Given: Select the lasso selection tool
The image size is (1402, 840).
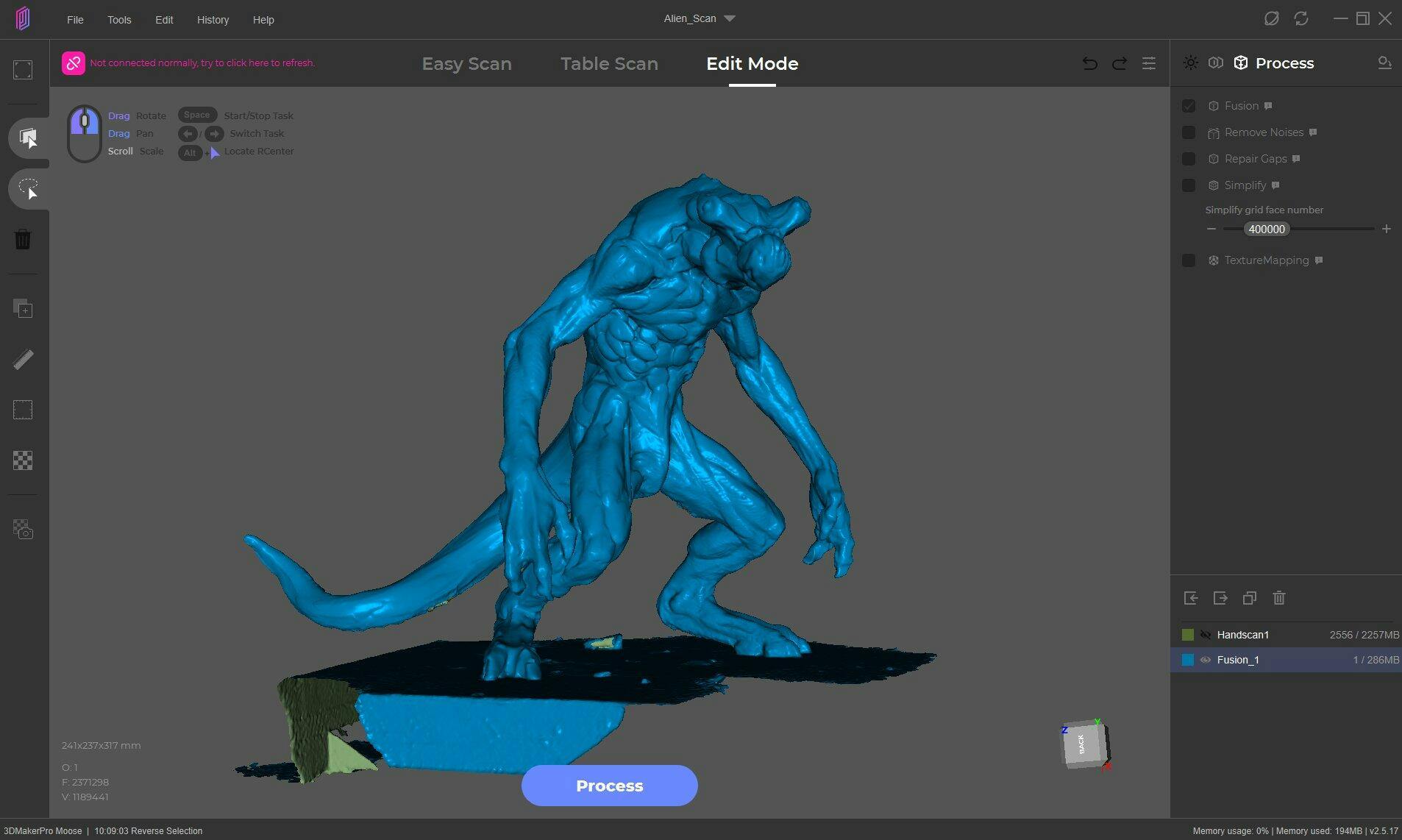Looking at the screenshot, I should [28, 189].
